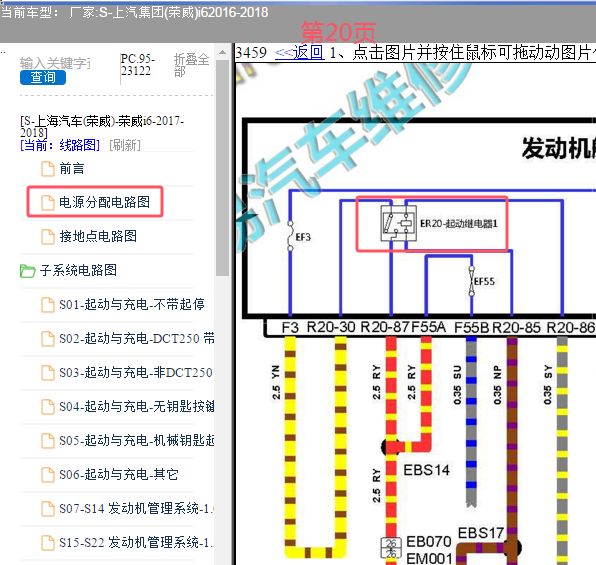596x565 pixels.
Task: Click the page icon beside S01 entry
Action: click(x=48, y=305)
